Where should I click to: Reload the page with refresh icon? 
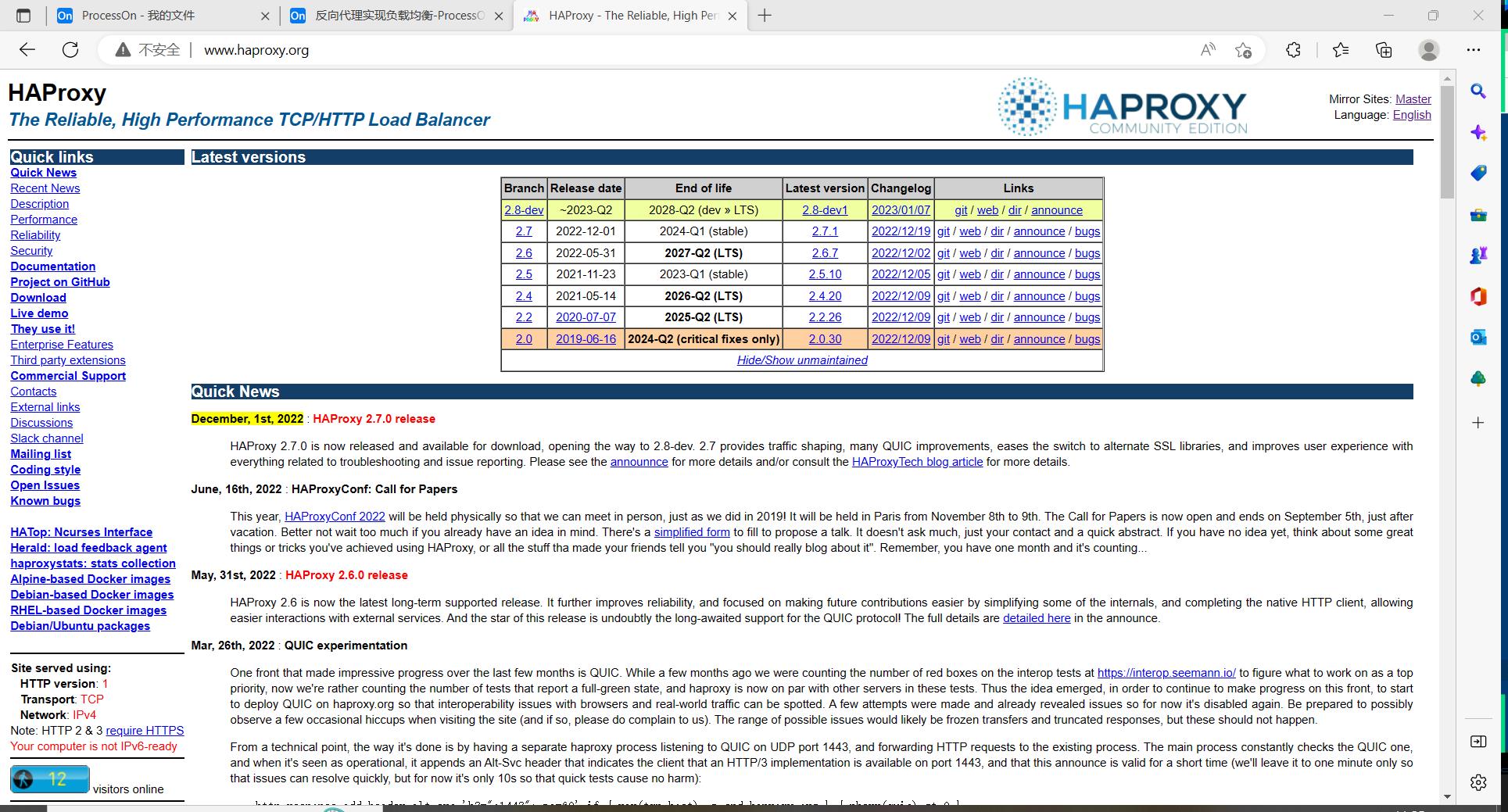coord(70,50)
